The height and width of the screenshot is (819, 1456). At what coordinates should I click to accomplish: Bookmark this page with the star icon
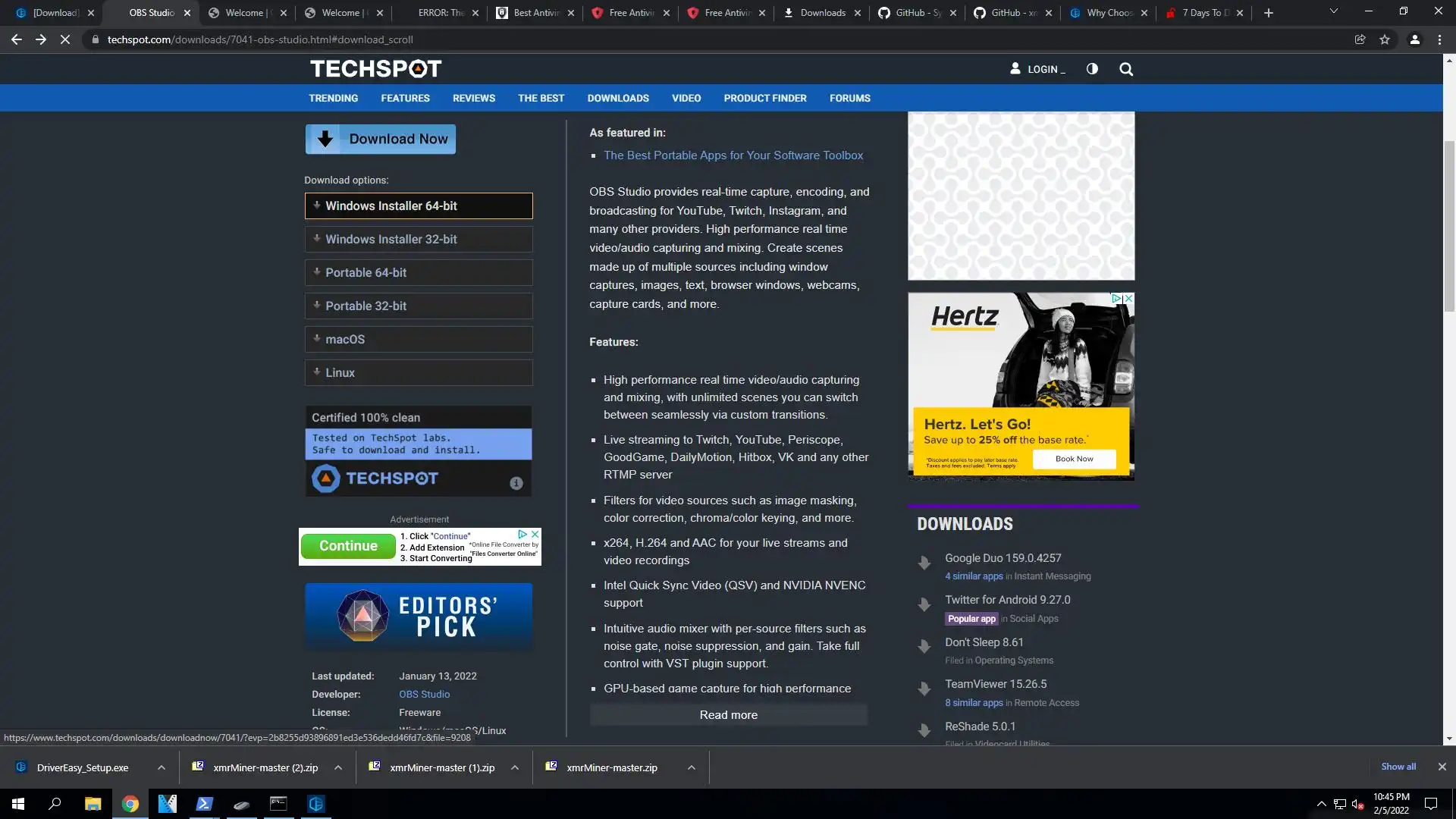click(x=1385, y=39)
